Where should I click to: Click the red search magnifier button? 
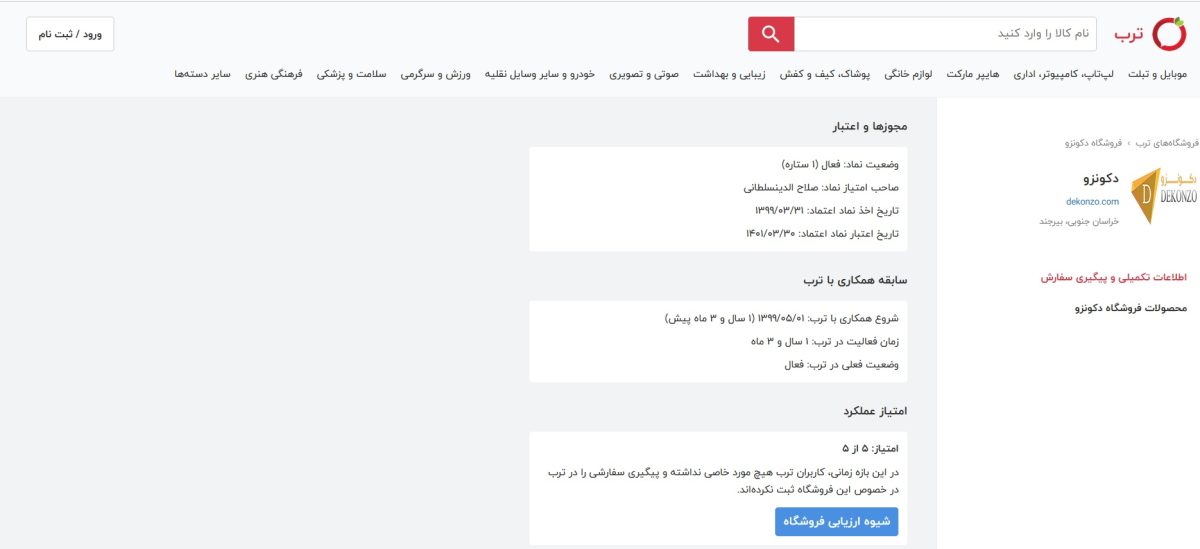point(771,34)
